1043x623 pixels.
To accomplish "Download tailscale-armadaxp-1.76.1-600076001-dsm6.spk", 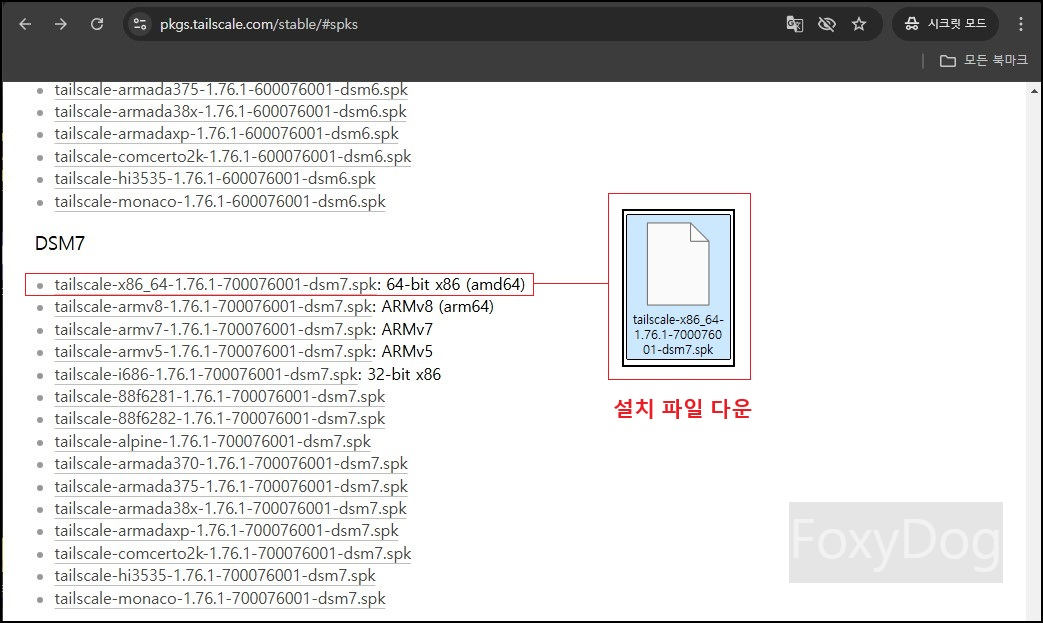I will coord(226,134).
